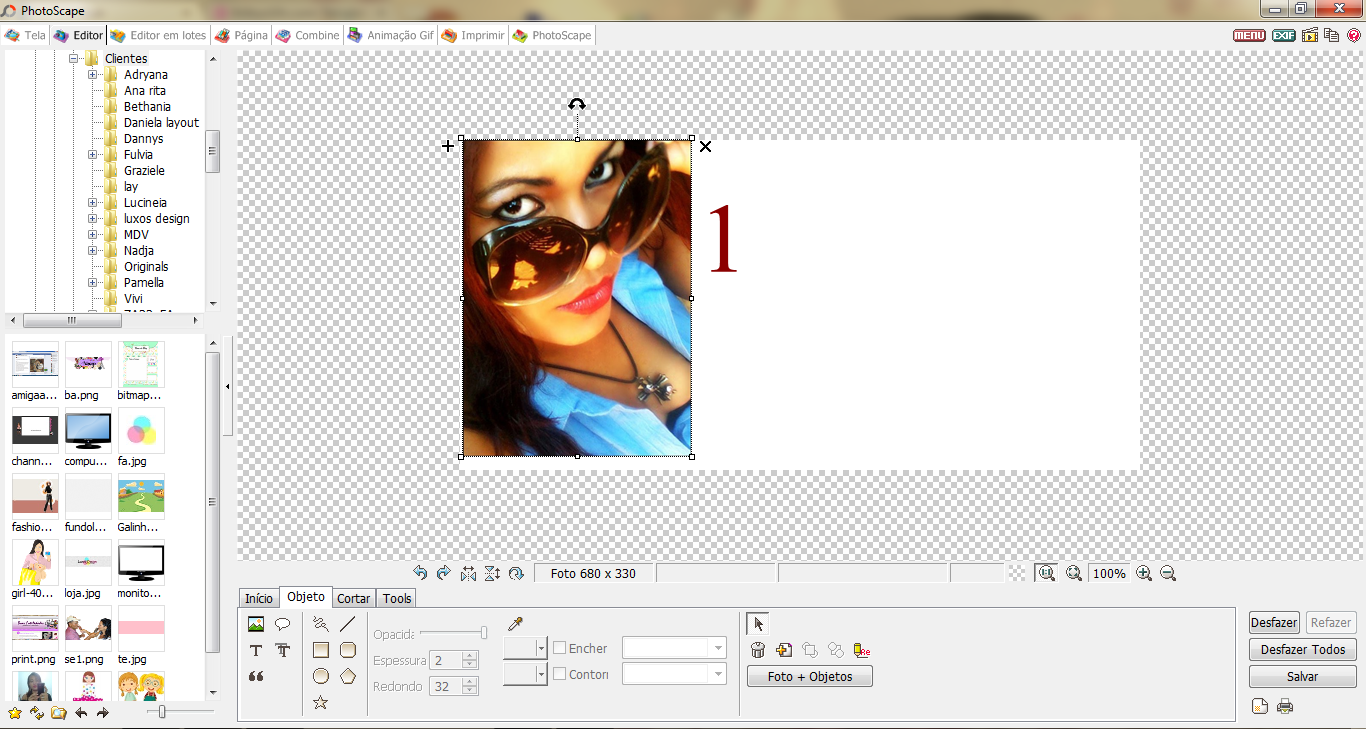Screen dimensions: 1366x729
Task: Select the quotation marks symbol tool
Action: point(256,677)
